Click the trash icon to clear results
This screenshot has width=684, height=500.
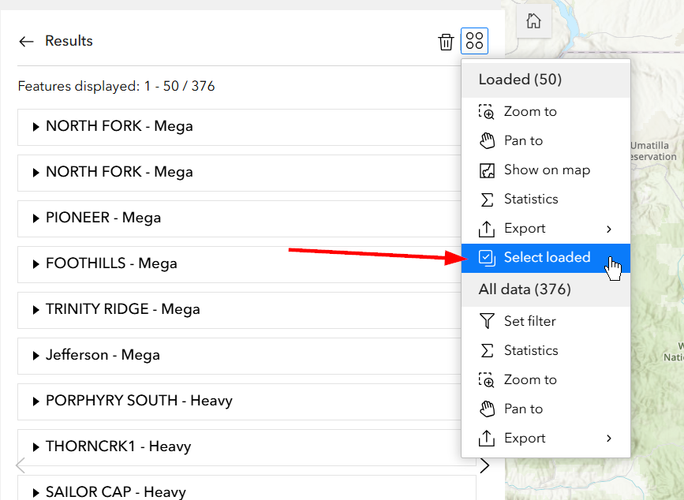pyautogui.click(x=446, y=42)
